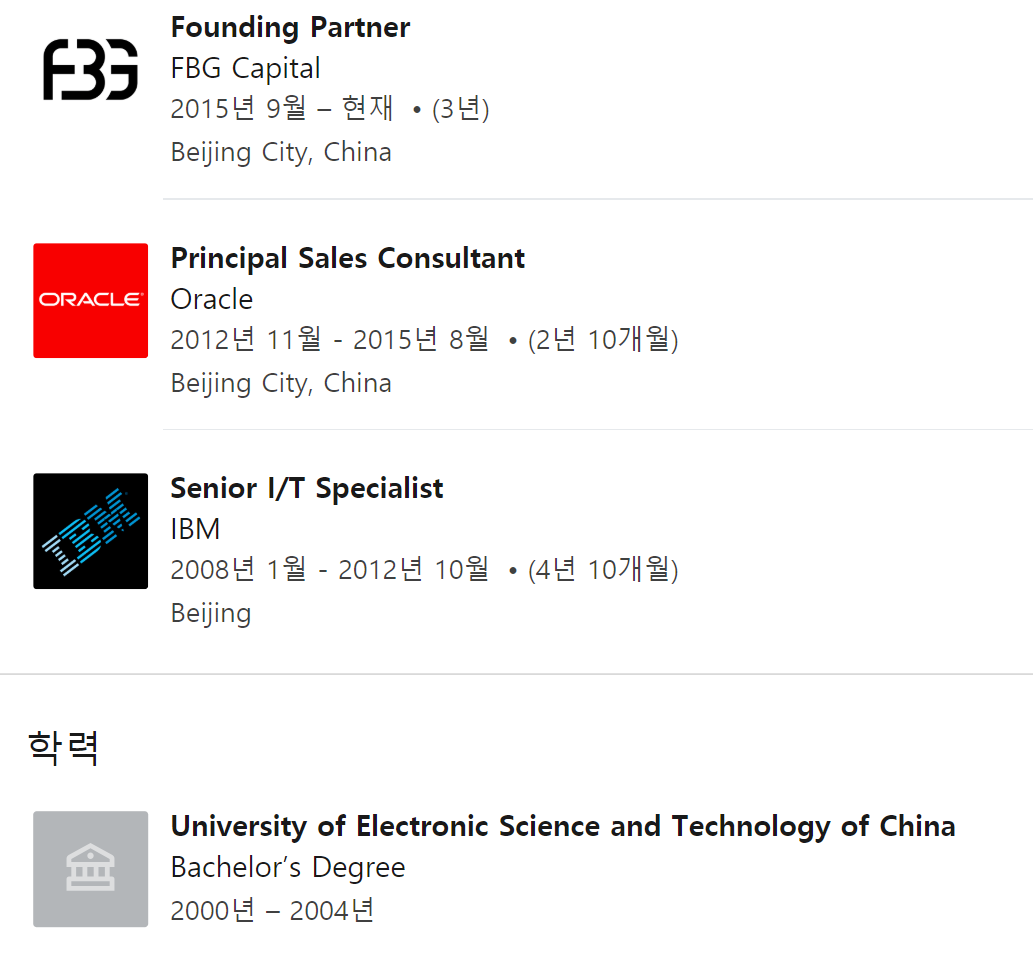The width and height of the screenshot is (1033, 959).
Task: Click the 2015년 9월 – 현재 date range
Action: (x=282, y=109)
